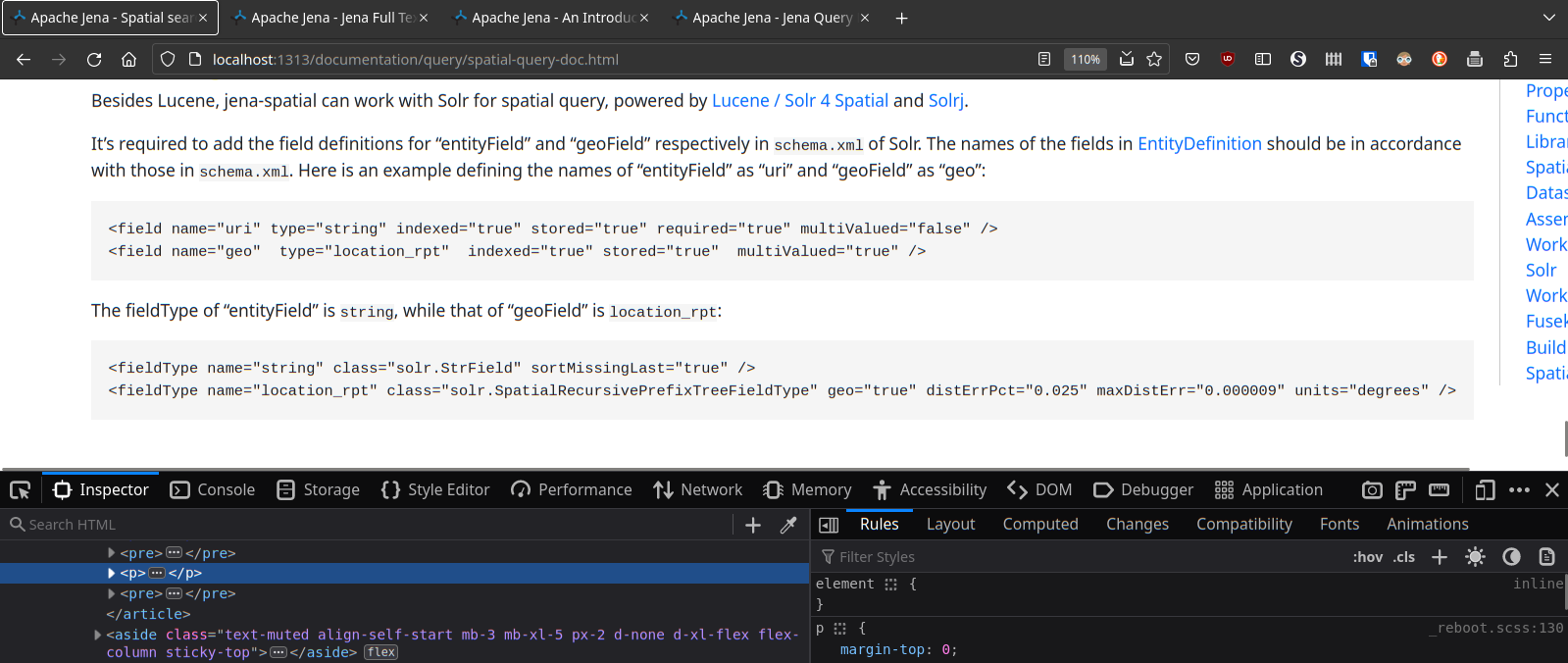
Task: Open the Fonts sidebar tab
Action: pos(1340,525)
